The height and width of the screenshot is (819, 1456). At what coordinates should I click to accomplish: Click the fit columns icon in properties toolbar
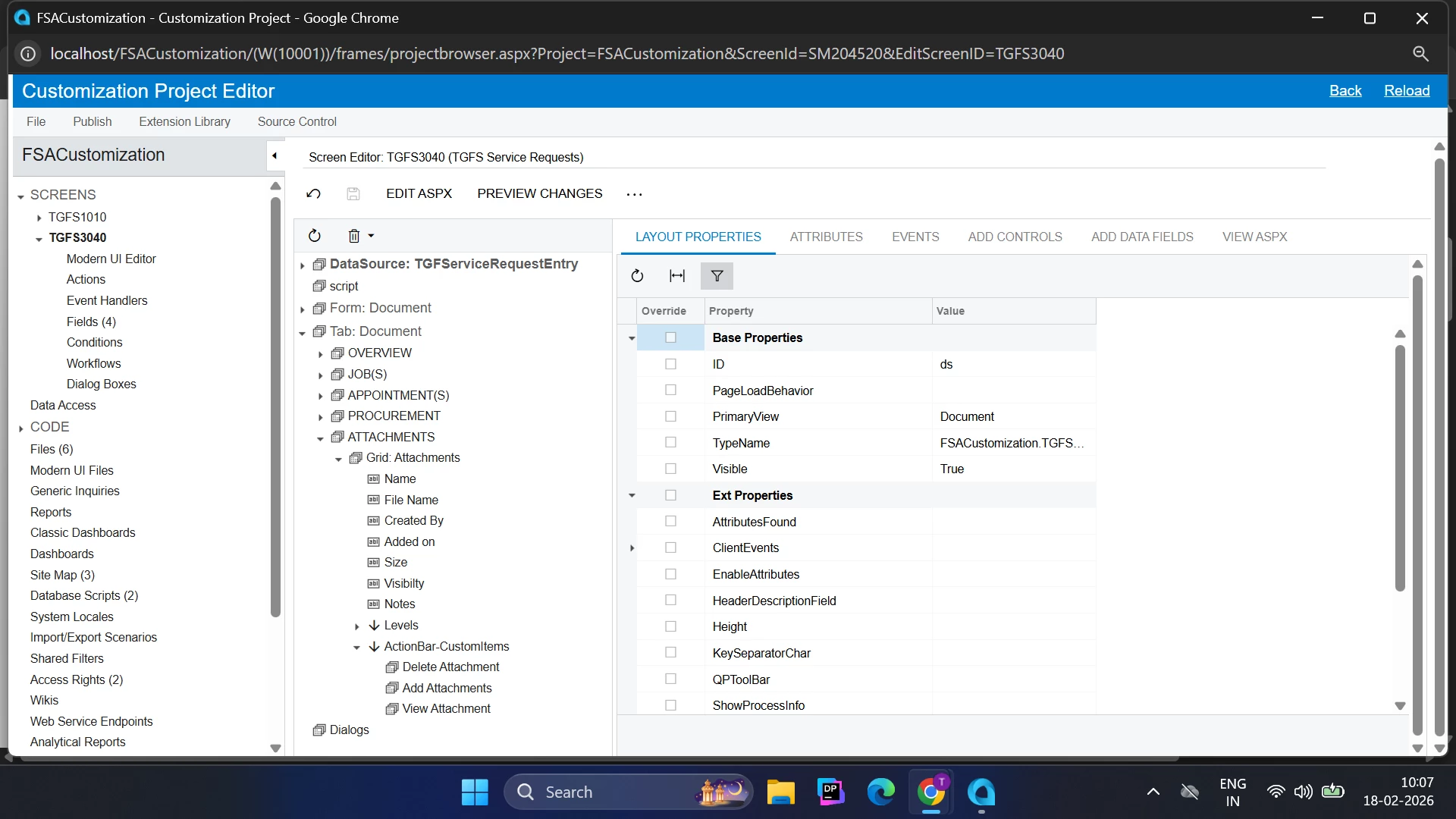677,276
